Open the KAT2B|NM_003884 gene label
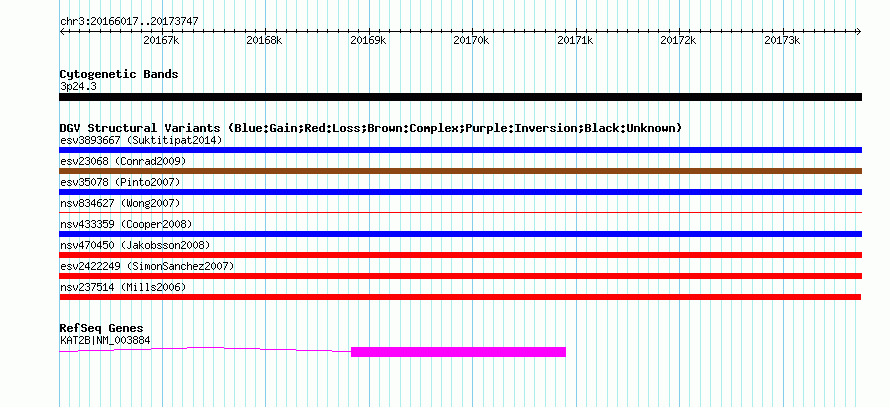This screenshot has width=890, height=407. (x=105, y=341)
